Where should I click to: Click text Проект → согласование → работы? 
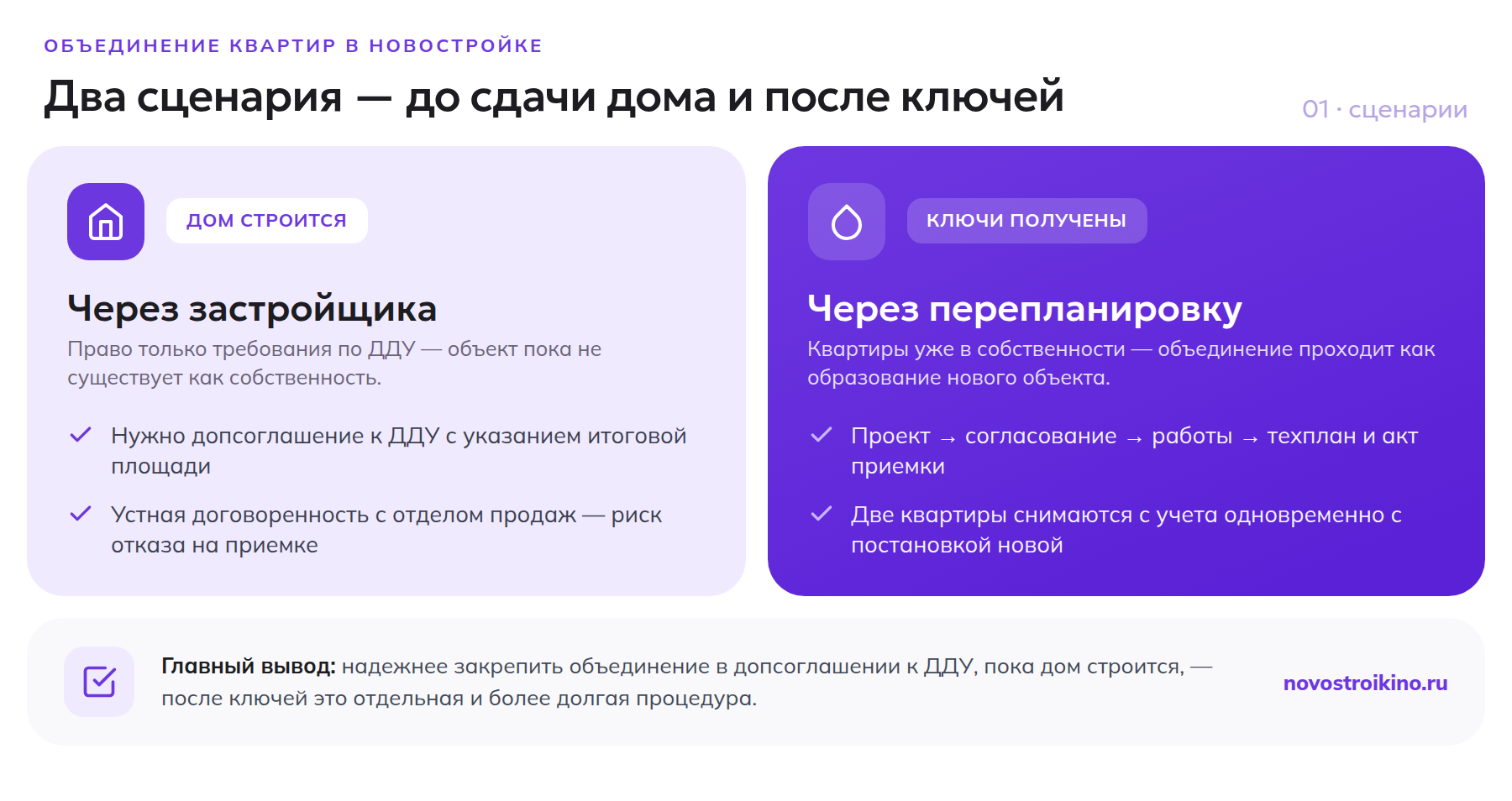1134,450
